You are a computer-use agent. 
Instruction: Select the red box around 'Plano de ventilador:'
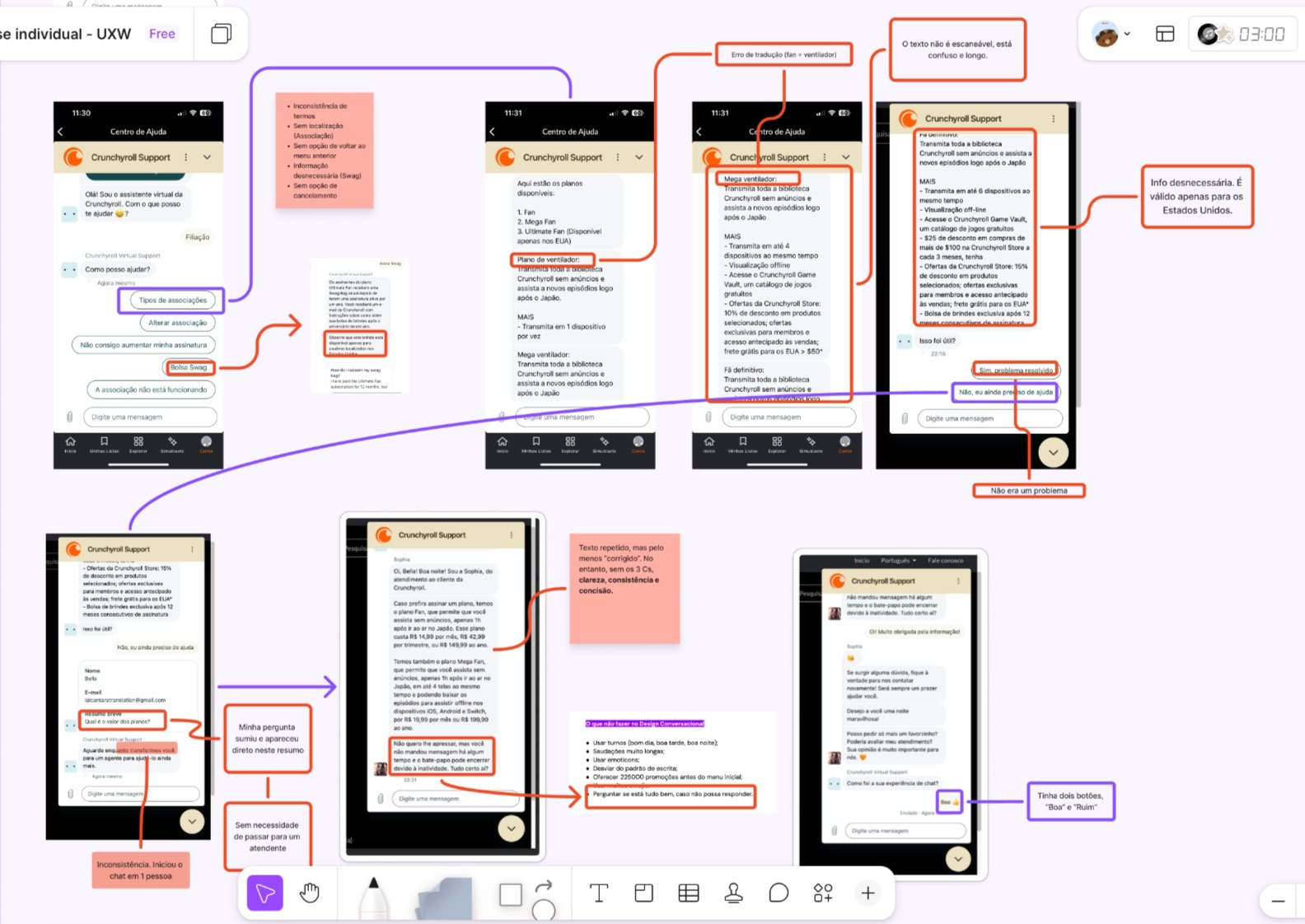point(552,259)
